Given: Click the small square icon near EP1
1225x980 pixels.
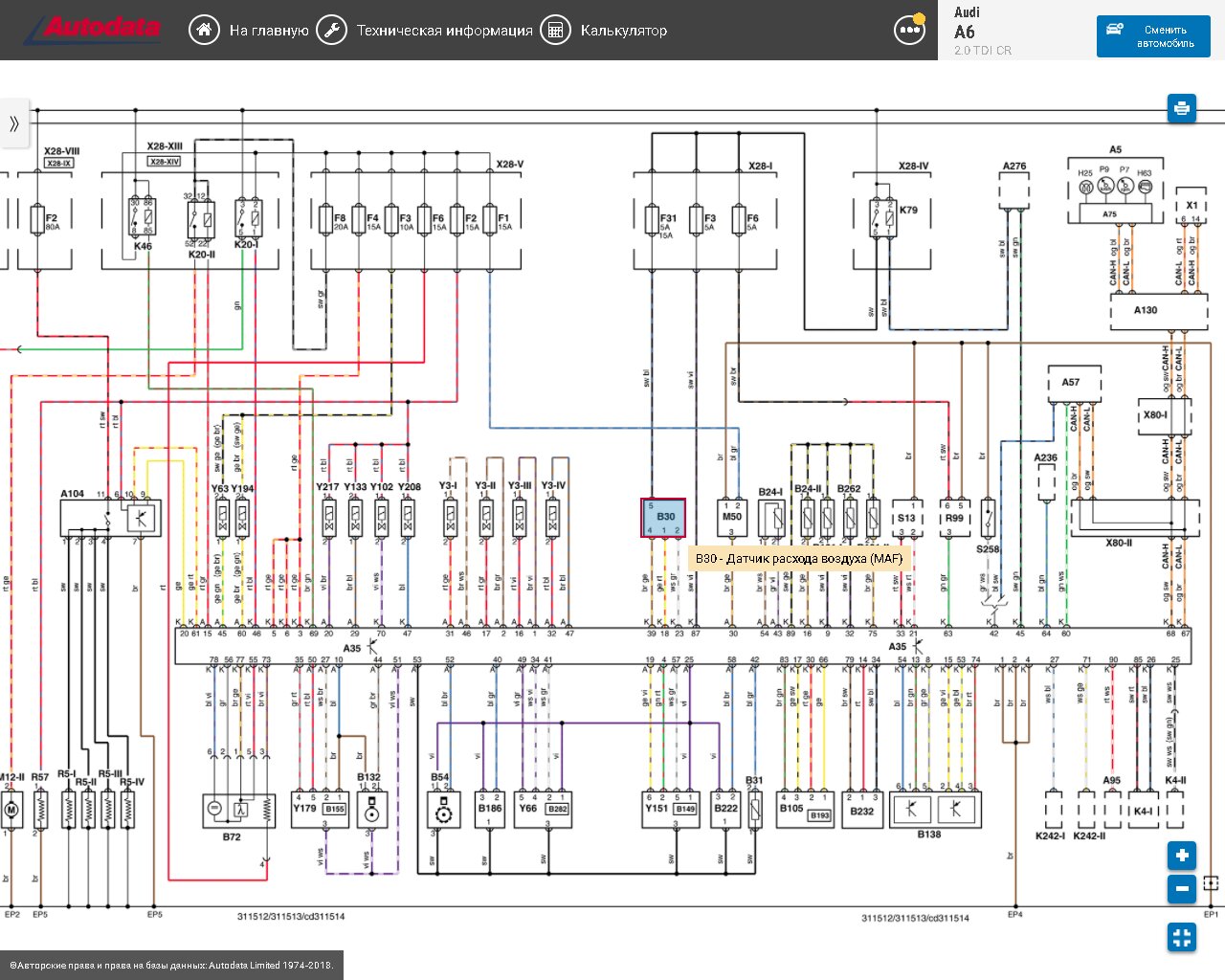Looking at the screenshot, I should coord(1211,883).
